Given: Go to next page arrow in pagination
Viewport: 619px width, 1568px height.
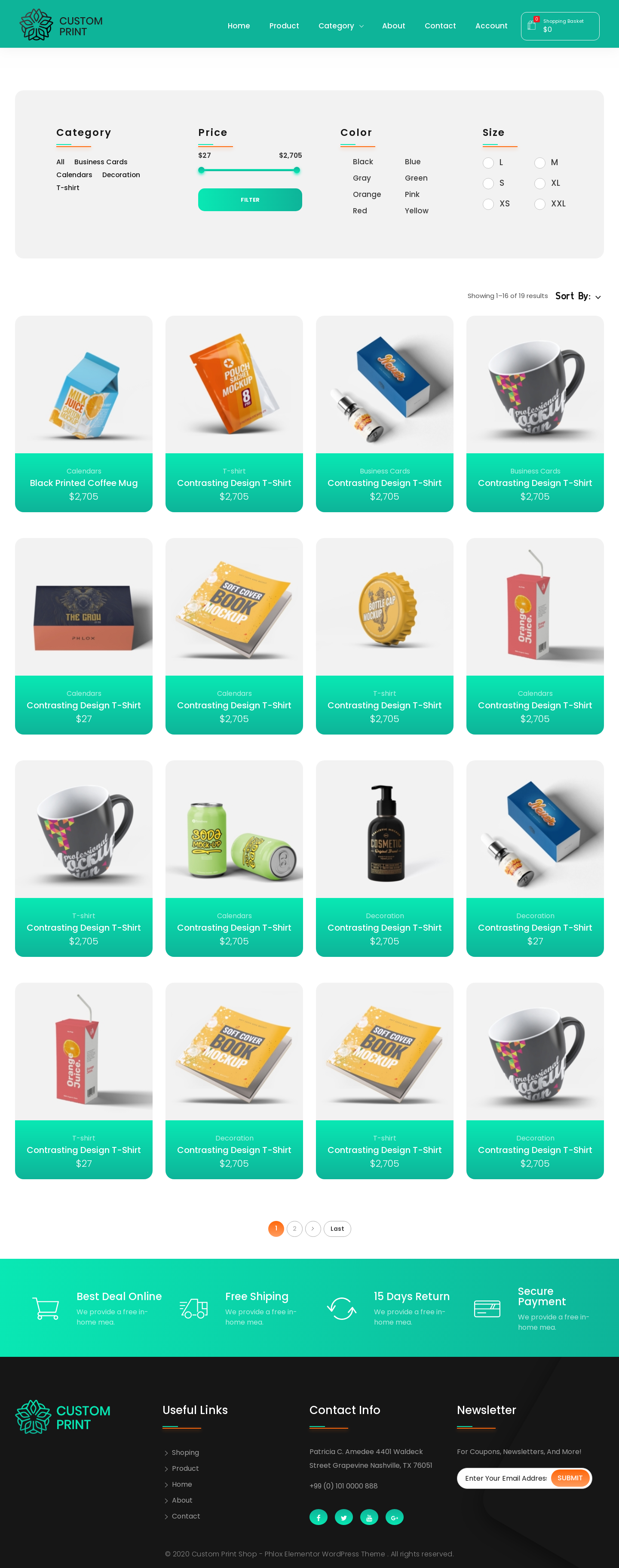Looking at the screenshot, I should (313, 1228).
